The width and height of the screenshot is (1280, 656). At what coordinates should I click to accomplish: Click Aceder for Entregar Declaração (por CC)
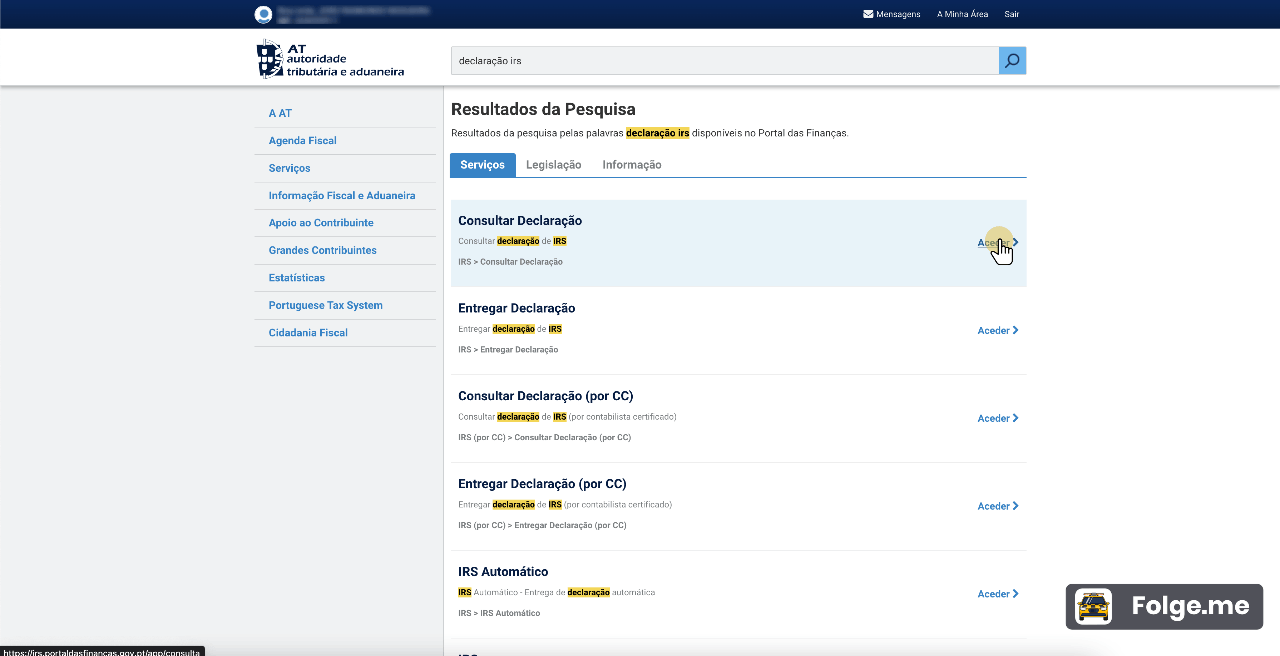coord(997,506)
